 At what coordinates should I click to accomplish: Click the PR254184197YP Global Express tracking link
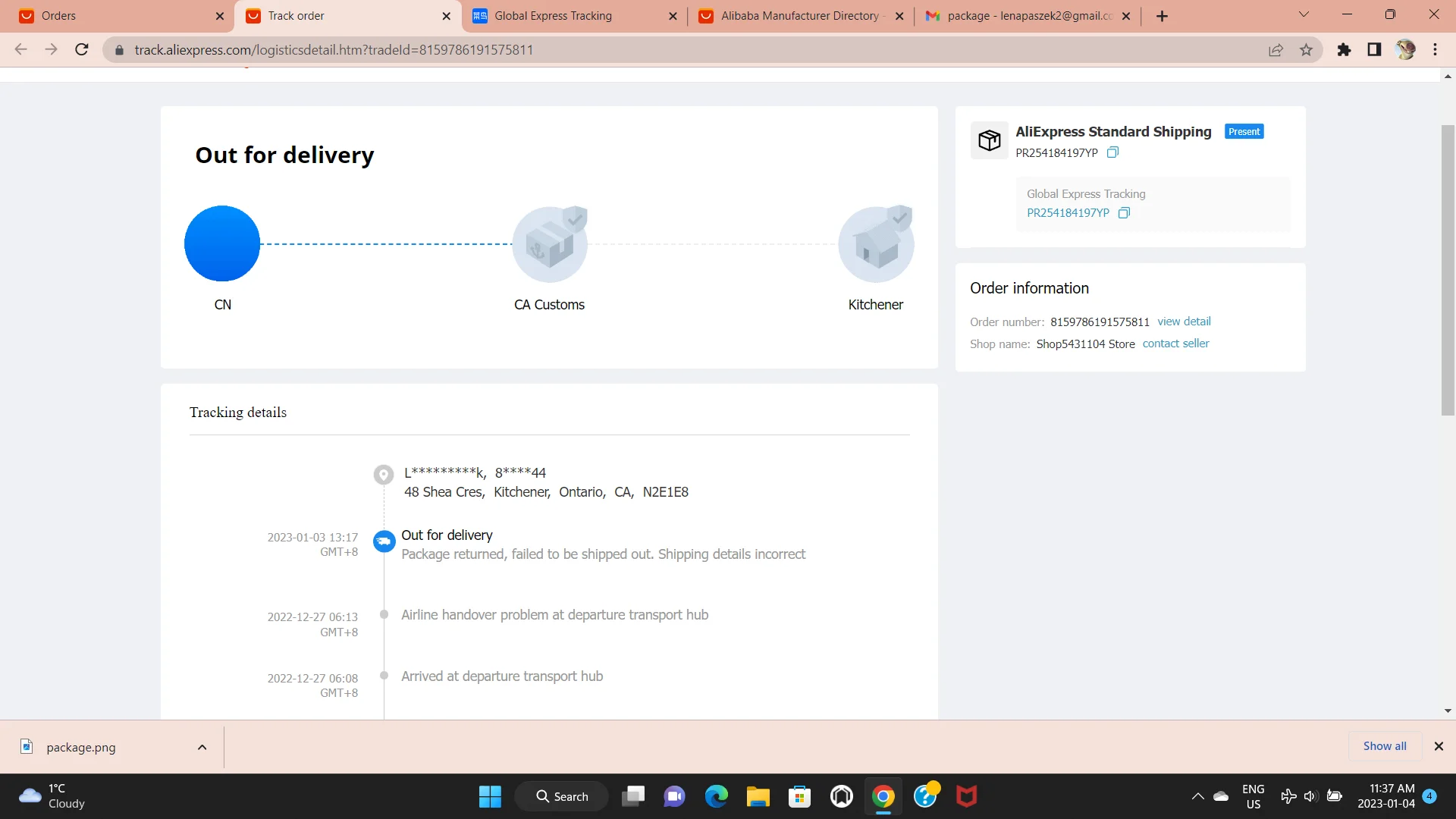(x=1068, y=213)
